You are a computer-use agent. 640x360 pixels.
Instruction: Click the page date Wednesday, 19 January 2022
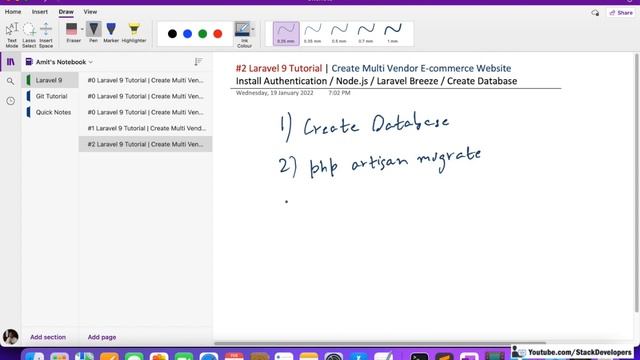coord(275,93)
